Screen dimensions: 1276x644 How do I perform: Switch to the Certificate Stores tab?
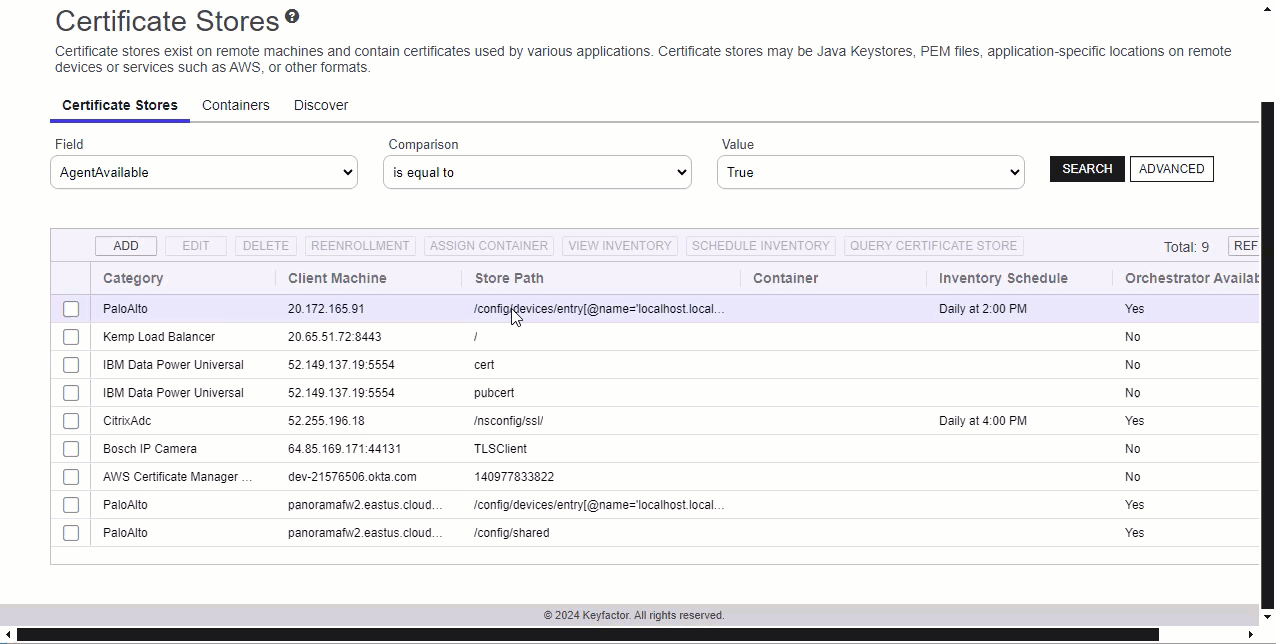pyautogui.click(x=120, y=105)
